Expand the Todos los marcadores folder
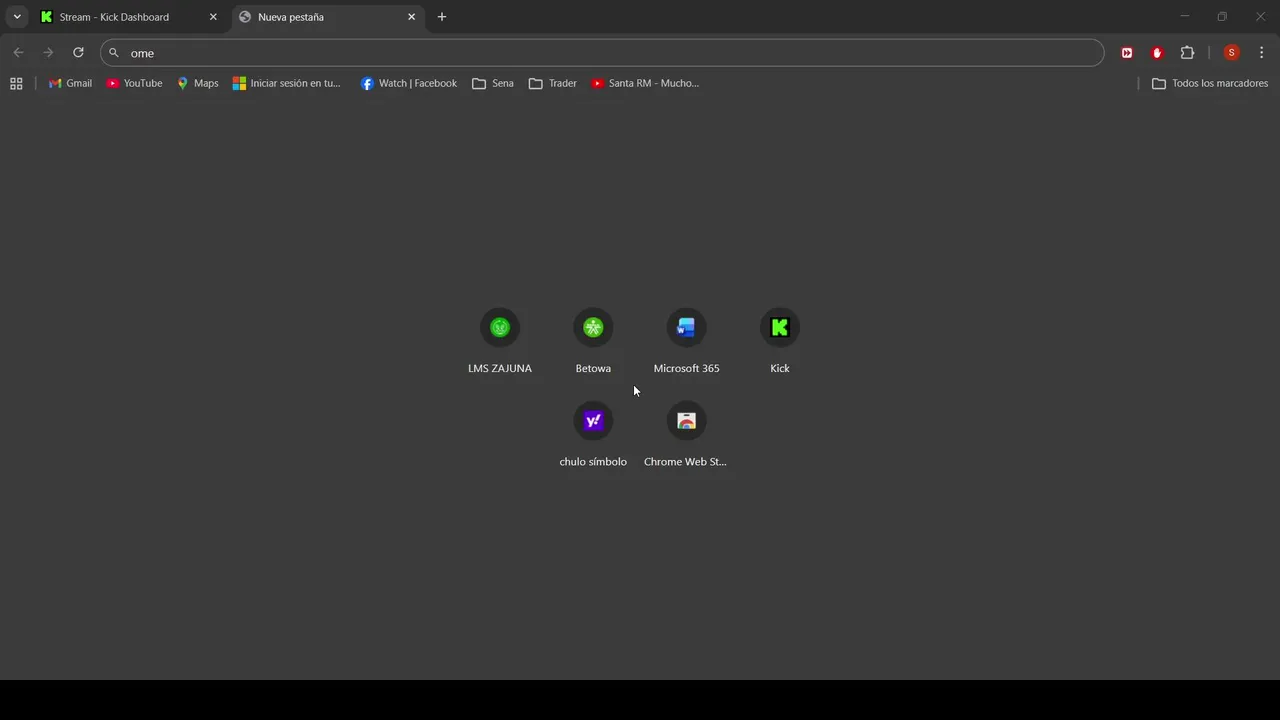 [x=1210, y=83]
